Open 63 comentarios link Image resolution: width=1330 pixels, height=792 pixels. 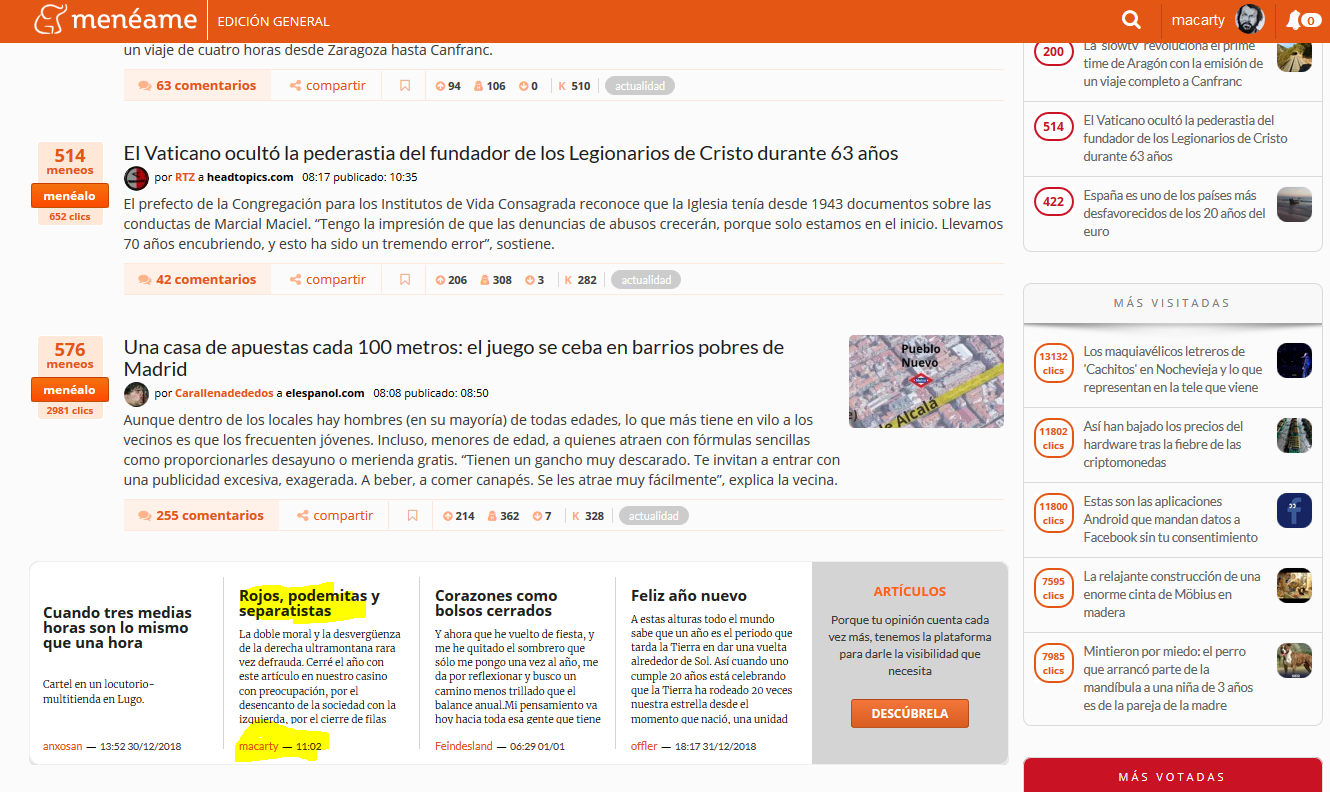[197, 86]
